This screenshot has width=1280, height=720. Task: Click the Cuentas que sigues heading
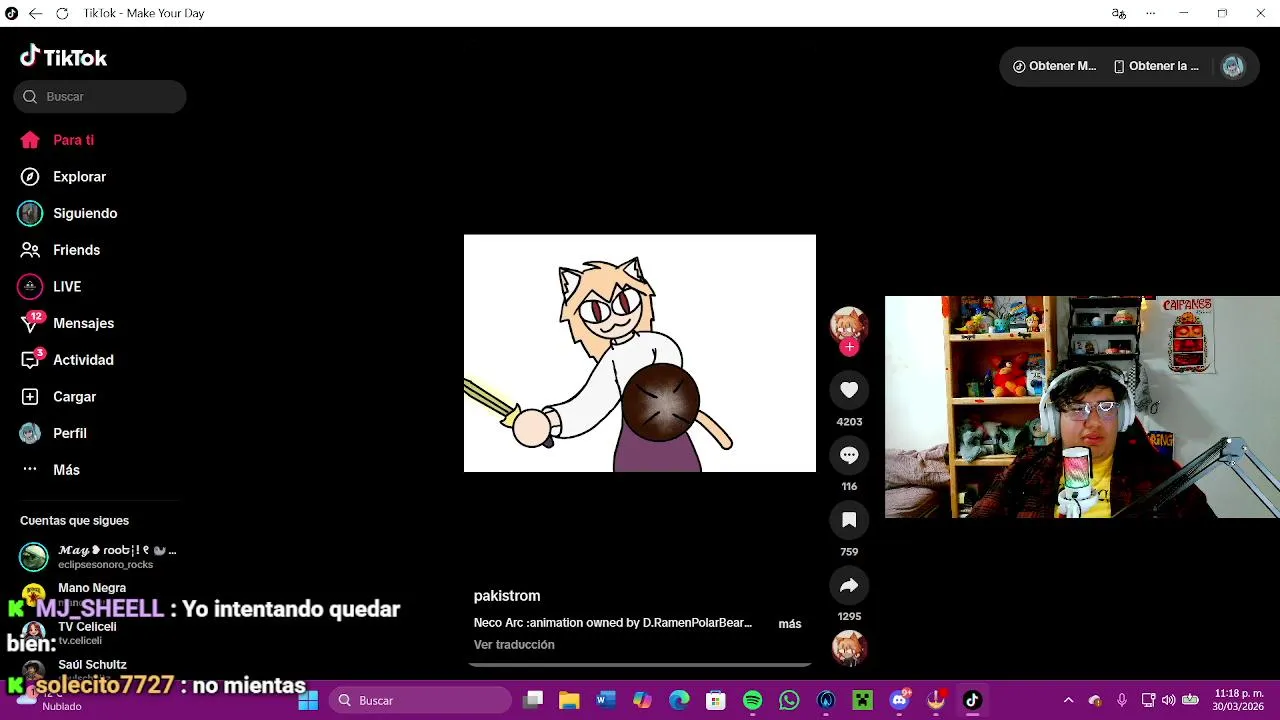pos(74,521)
